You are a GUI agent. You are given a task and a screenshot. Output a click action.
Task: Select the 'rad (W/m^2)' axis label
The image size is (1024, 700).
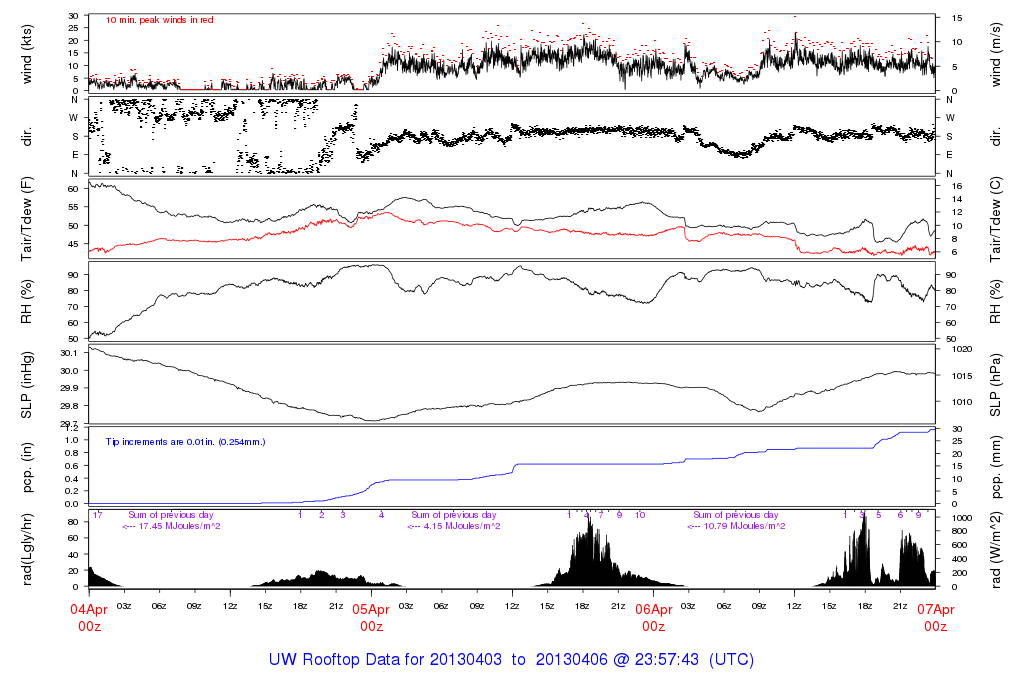996,550
